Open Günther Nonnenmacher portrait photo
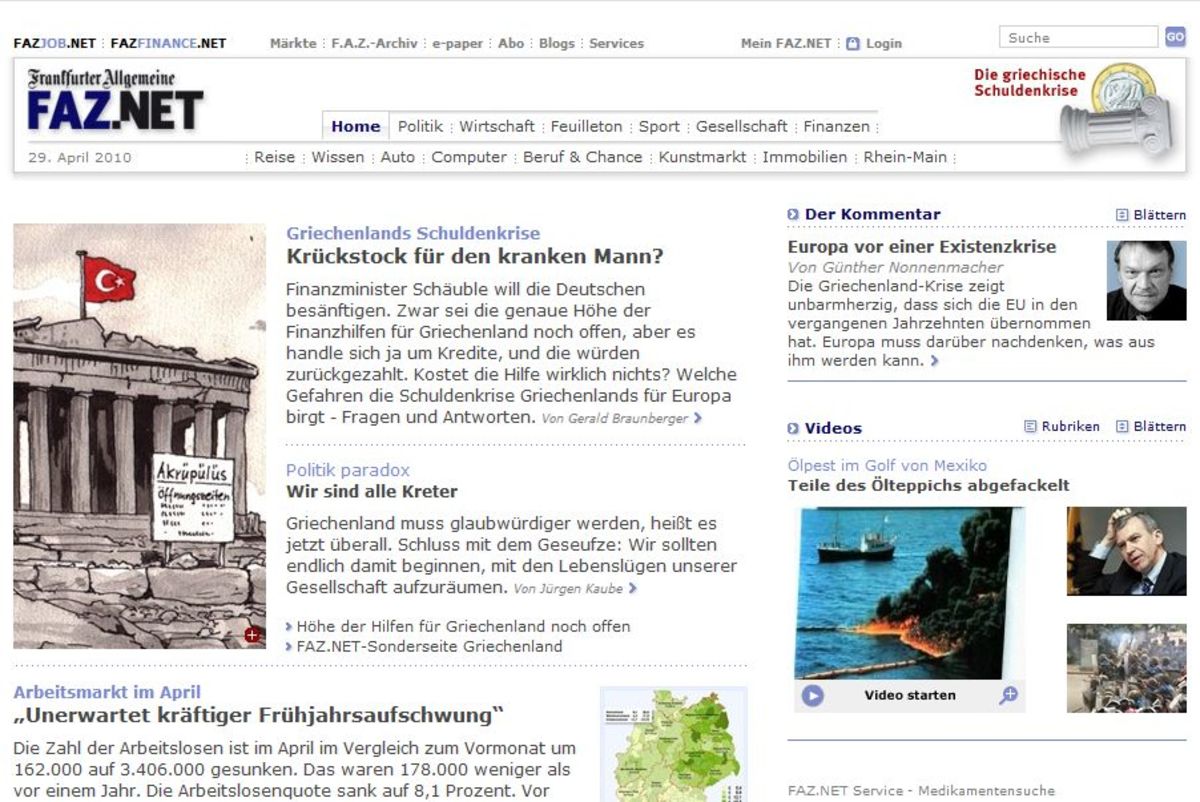The width and height of the screenshot is (1200, 802). pos(1146,280)
